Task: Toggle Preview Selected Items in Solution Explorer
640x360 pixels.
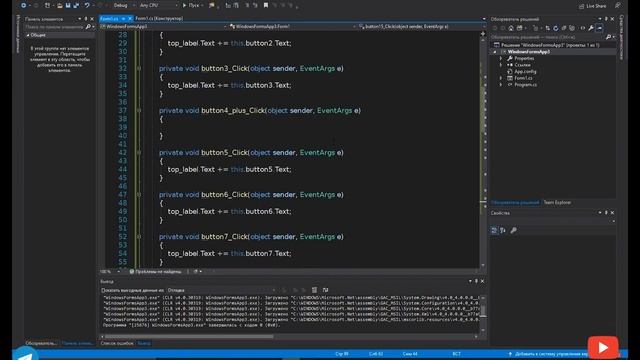Action: tap(600, 28)
